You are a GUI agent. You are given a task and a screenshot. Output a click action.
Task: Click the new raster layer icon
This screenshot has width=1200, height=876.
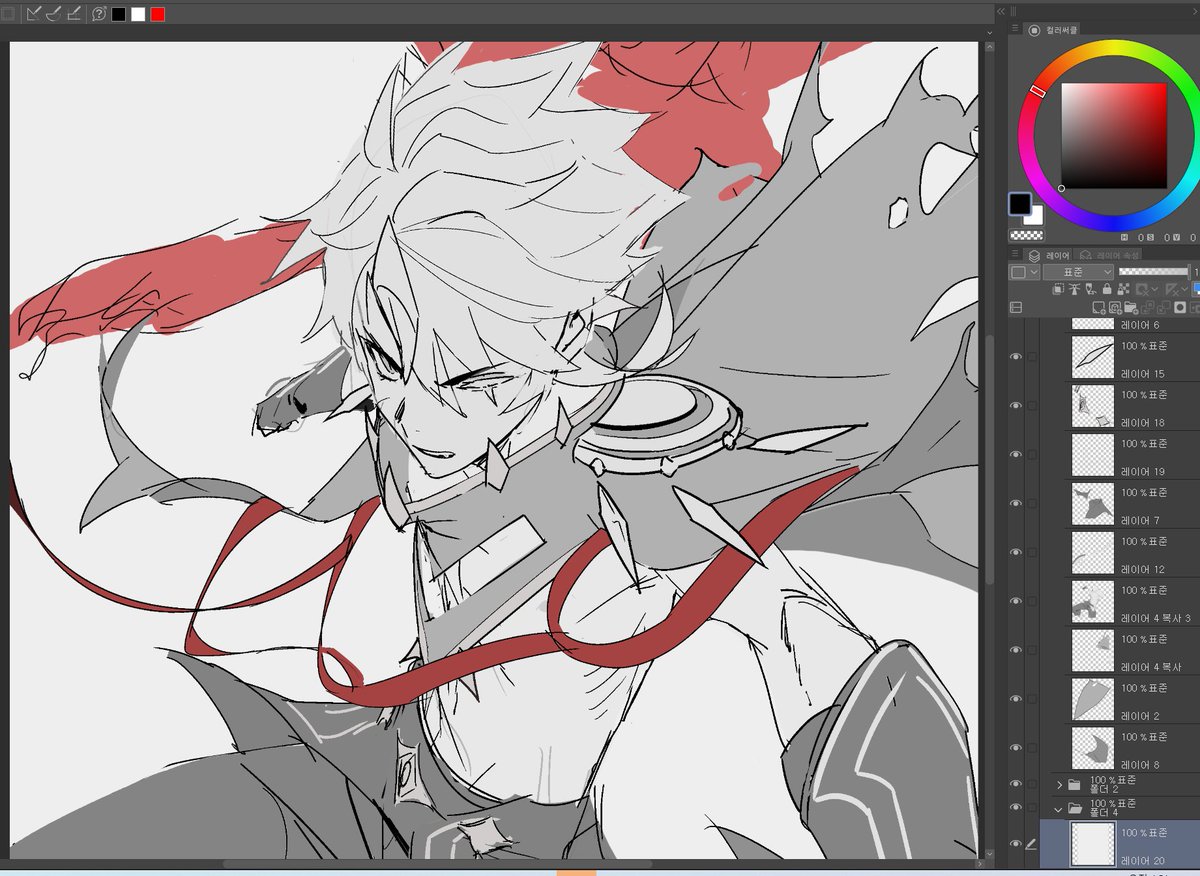[x=1099, y=308]
